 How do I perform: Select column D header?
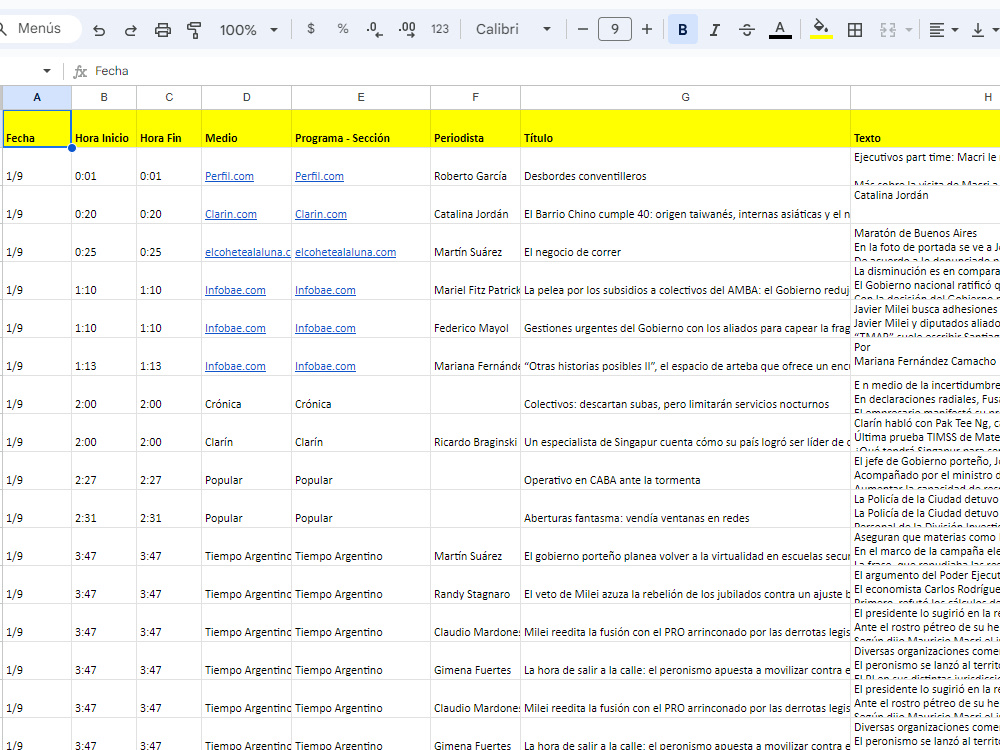tap(247, 97)
